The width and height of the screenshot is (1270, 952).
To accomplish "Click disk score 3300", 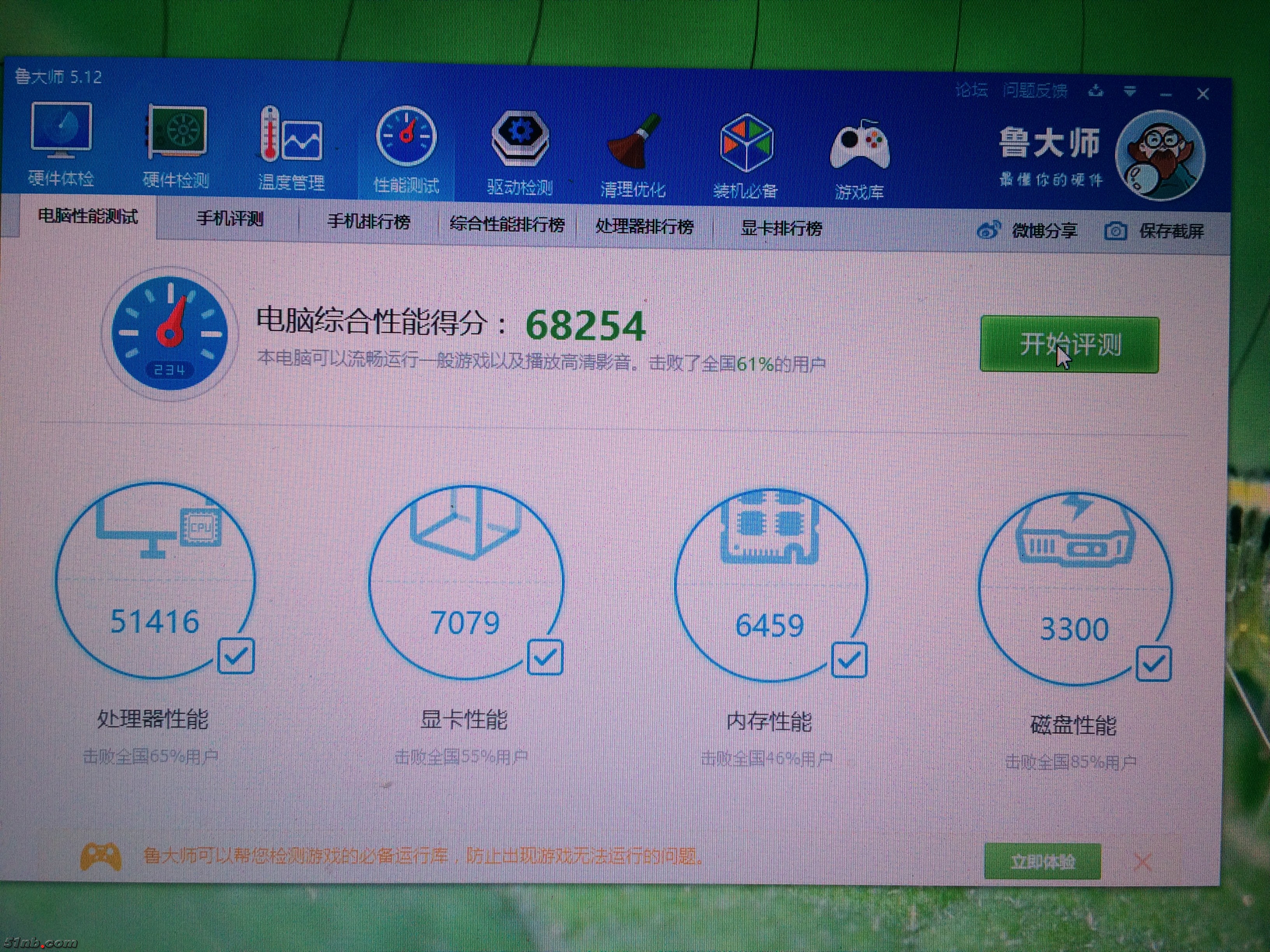I will (1074, 630).
